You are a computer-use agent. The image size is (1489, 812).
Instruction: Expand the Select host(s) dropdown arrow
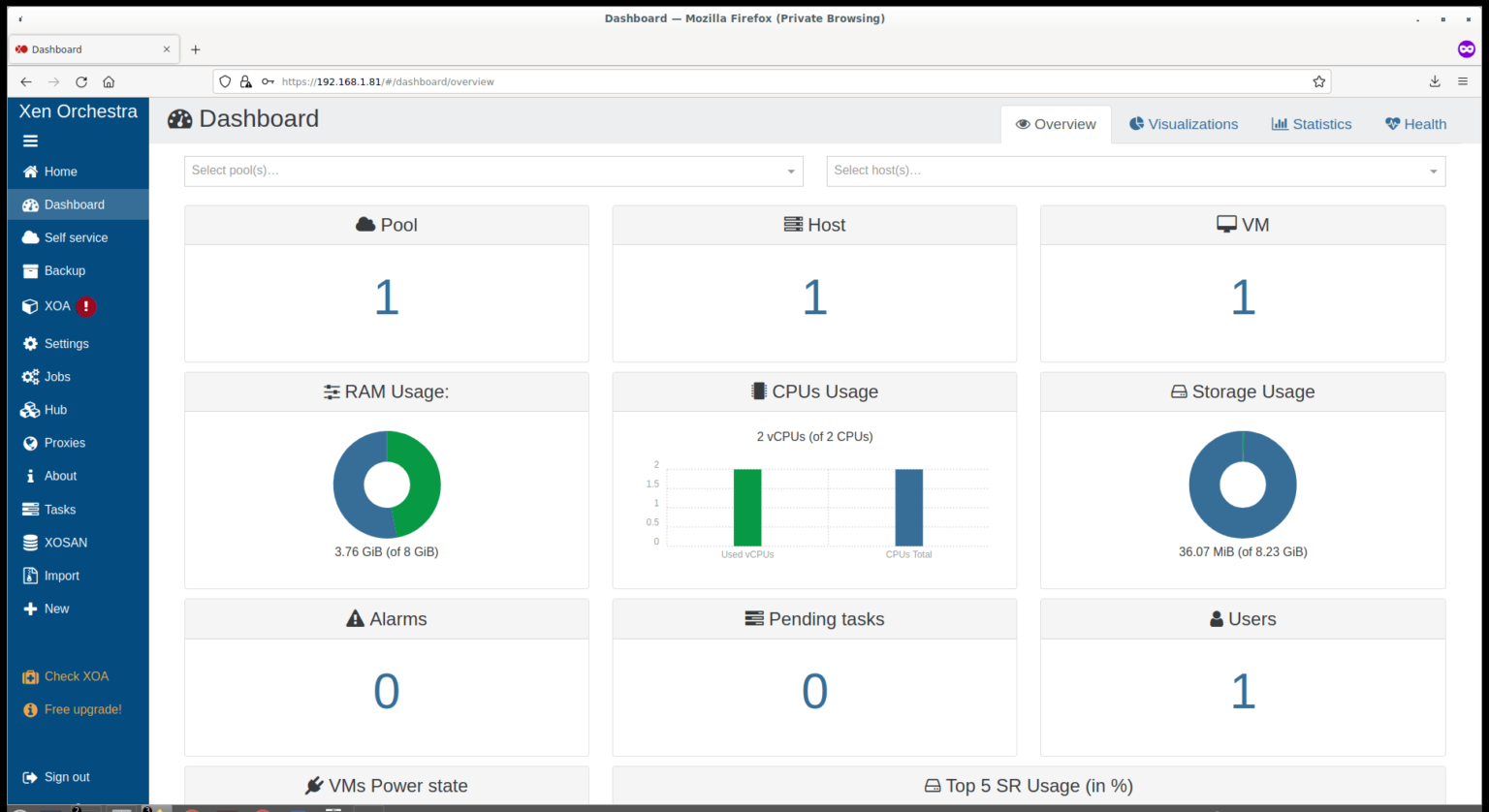tap(1433, 172)
